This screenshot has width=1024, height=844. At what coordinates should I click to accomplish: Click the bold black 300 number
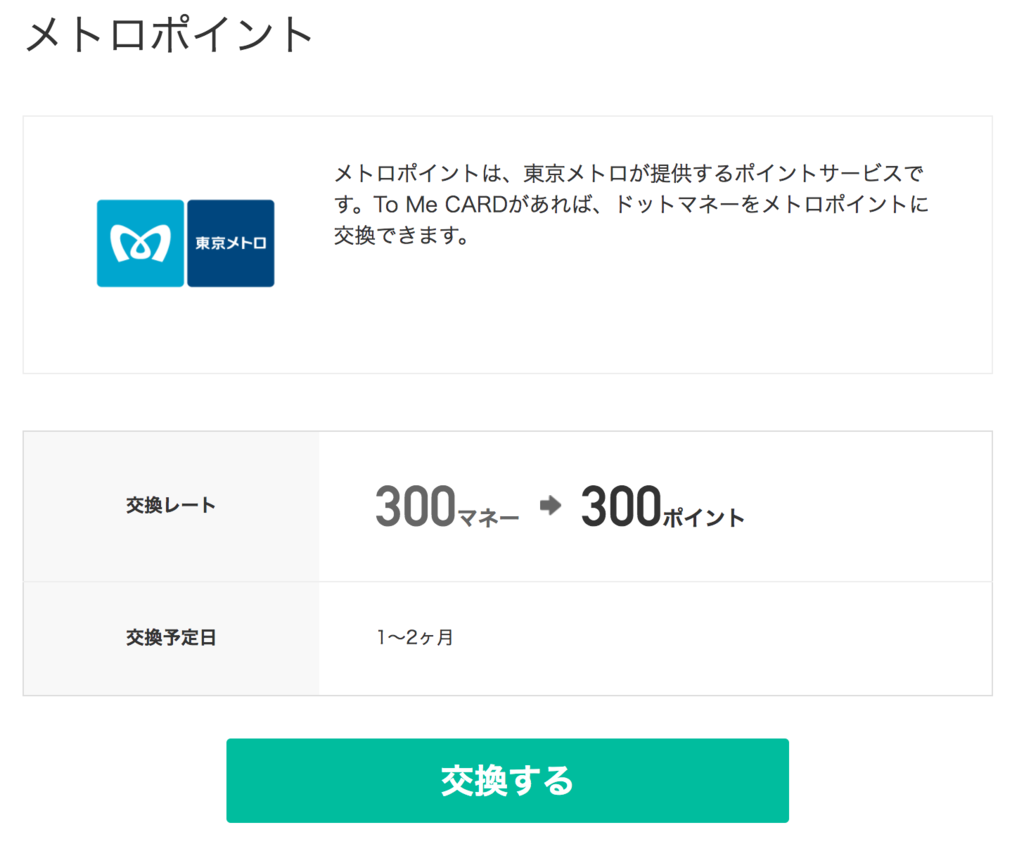(621, 506)
